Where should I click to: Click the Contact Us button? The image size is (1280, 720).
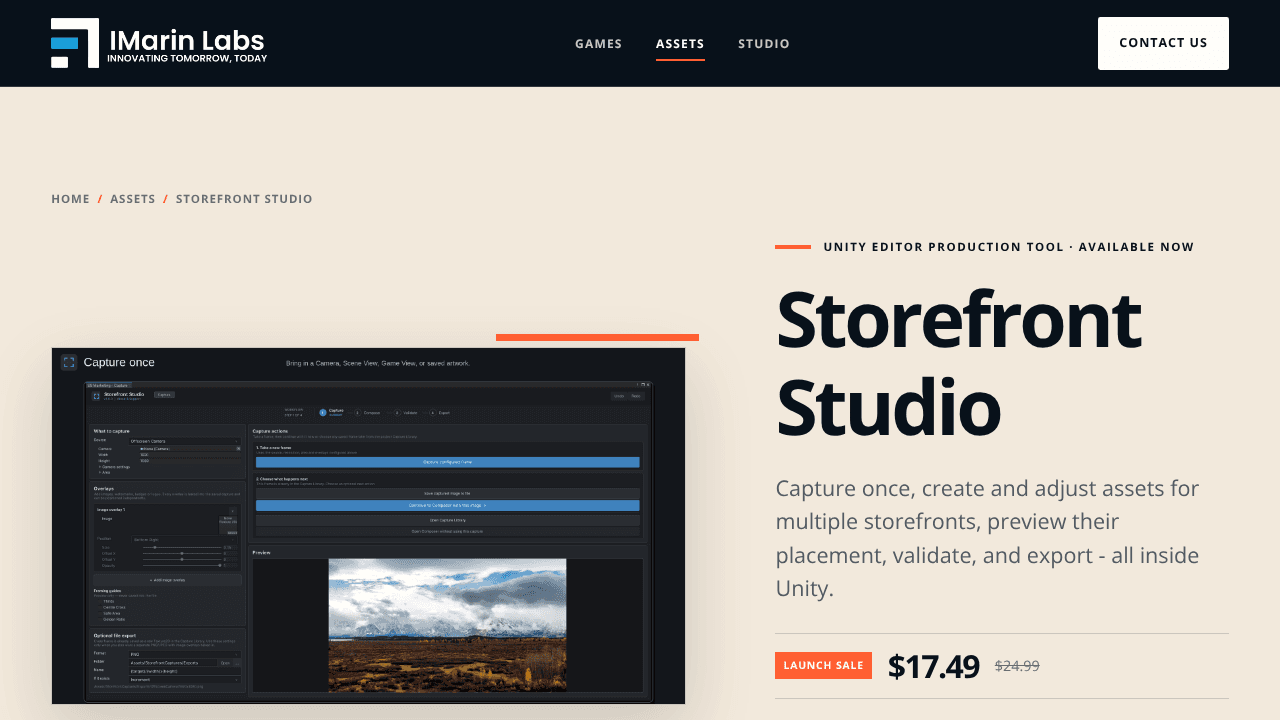[x=1163, y=43]
